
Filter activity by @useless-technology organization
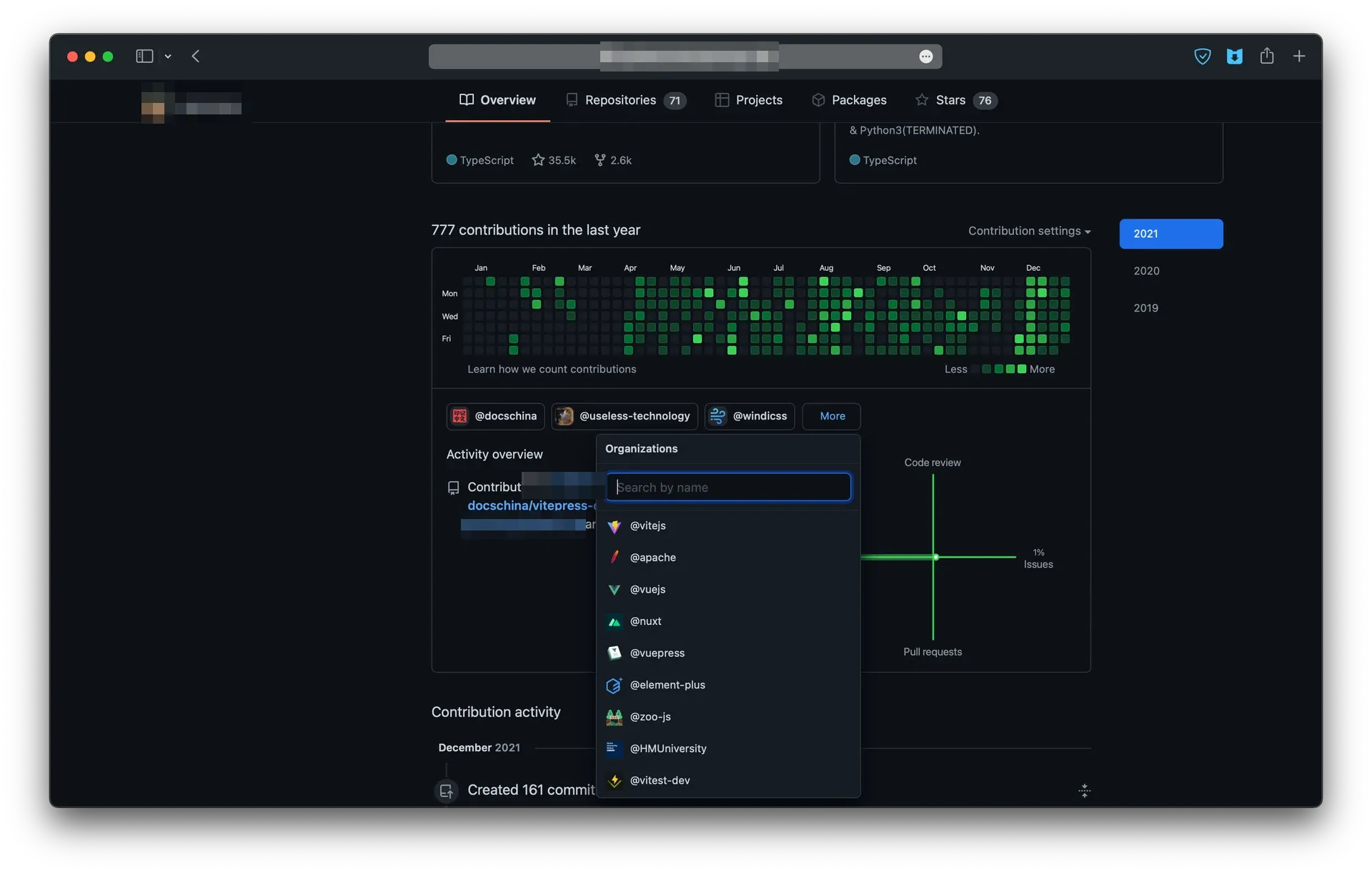pos(625,416)
